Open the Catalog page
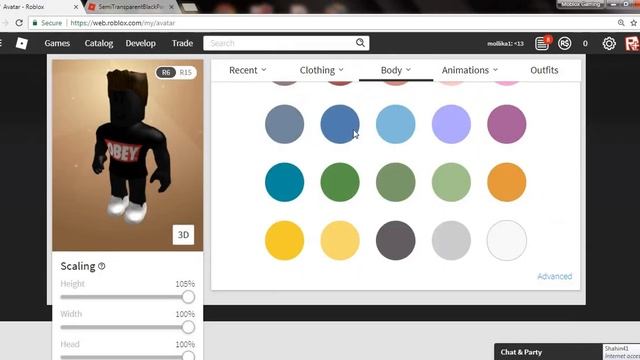 coord(99,43)
